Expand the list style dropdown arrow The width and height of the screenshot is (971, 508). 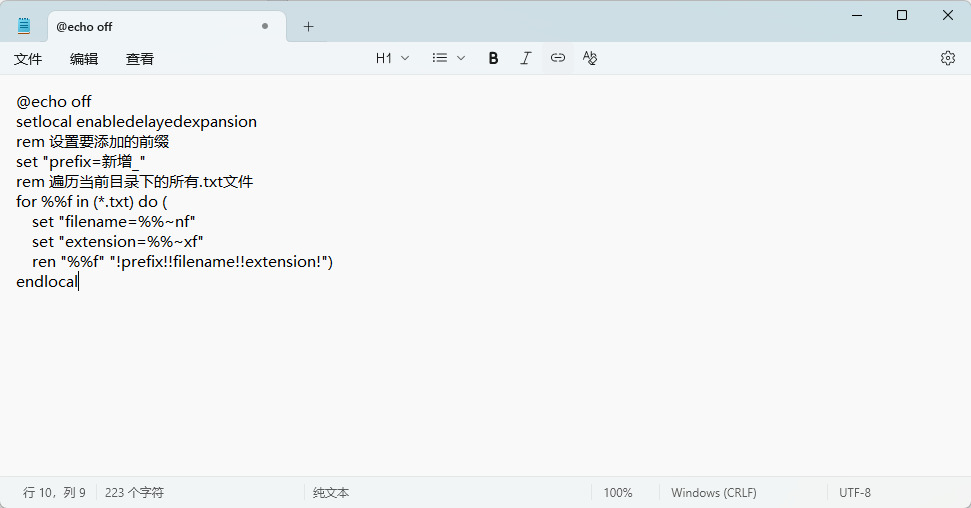[x=461, y=58]
